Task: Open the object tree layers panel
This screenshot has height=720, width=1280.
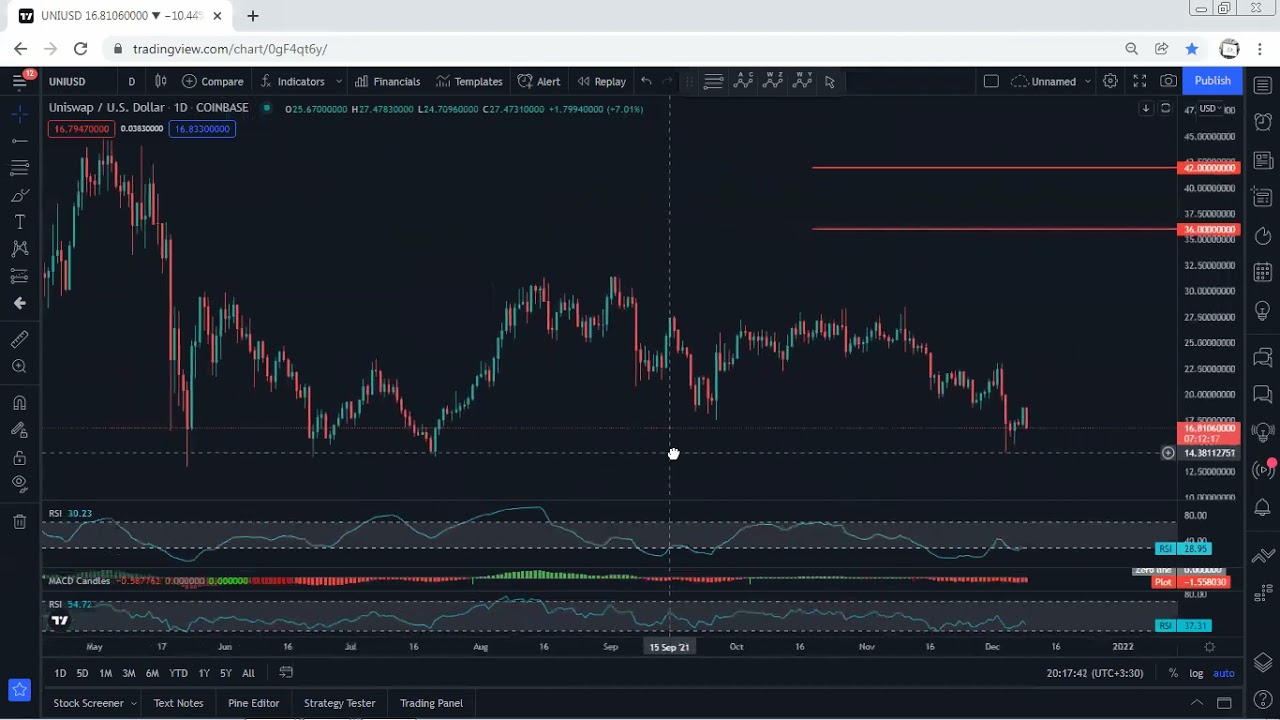Action: tap(1262, 662)
